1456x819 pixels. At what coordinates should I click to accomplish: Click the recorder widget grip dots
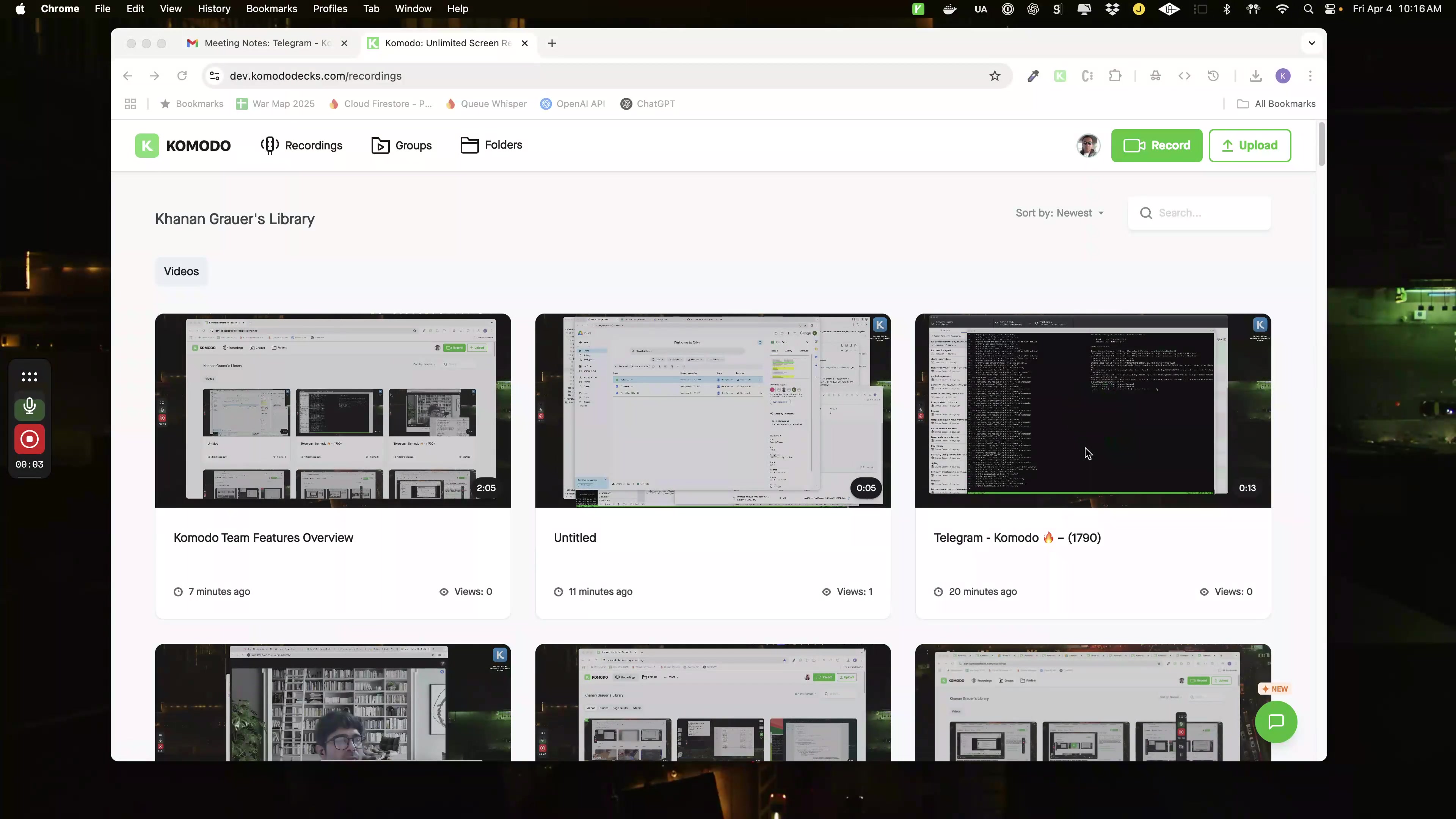(x=30, y=377)
